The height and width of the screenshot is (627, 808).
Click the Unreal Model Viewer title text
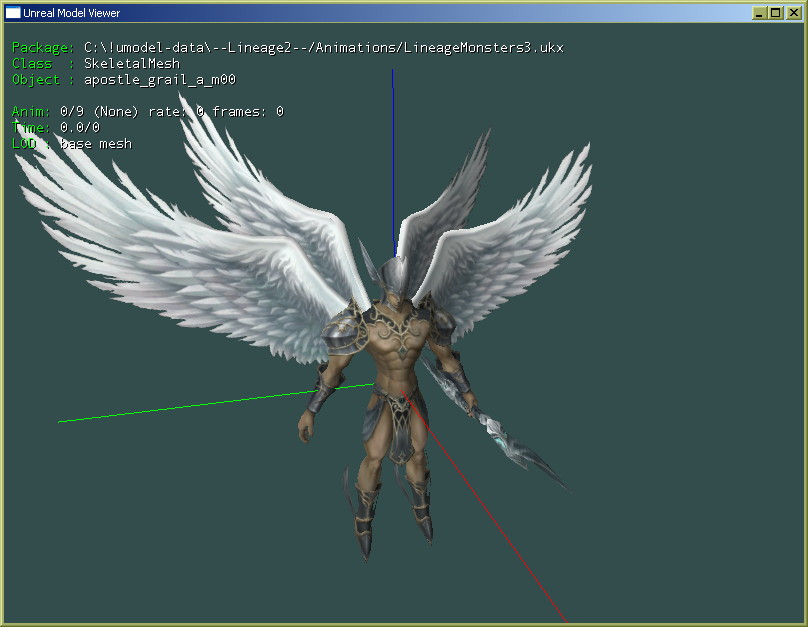coord(71,13)
